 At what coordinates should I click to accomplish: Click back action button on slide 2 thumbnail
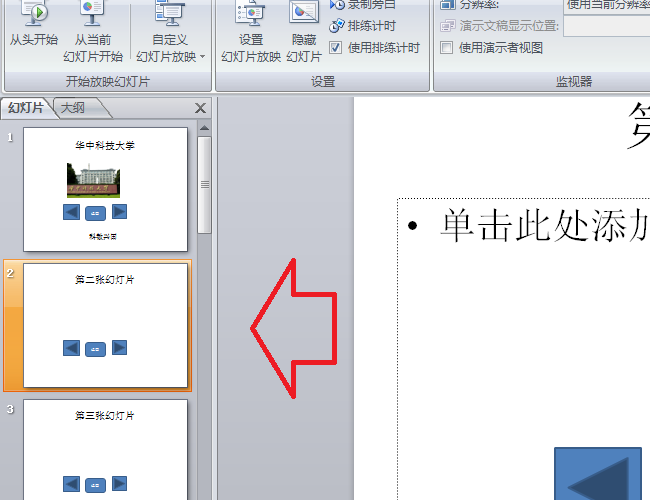71,348
